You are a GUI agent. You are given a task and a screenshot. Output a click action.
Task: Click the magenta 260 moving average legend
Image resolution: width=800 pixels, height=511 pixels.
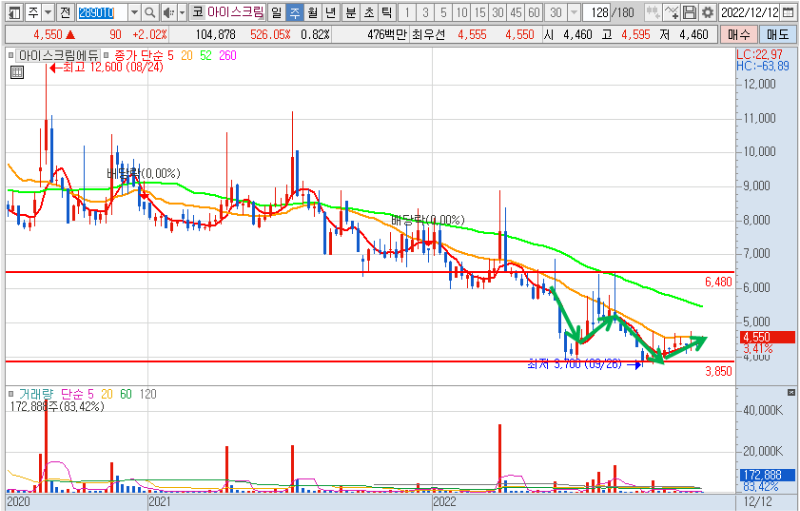tap(228, 56)
